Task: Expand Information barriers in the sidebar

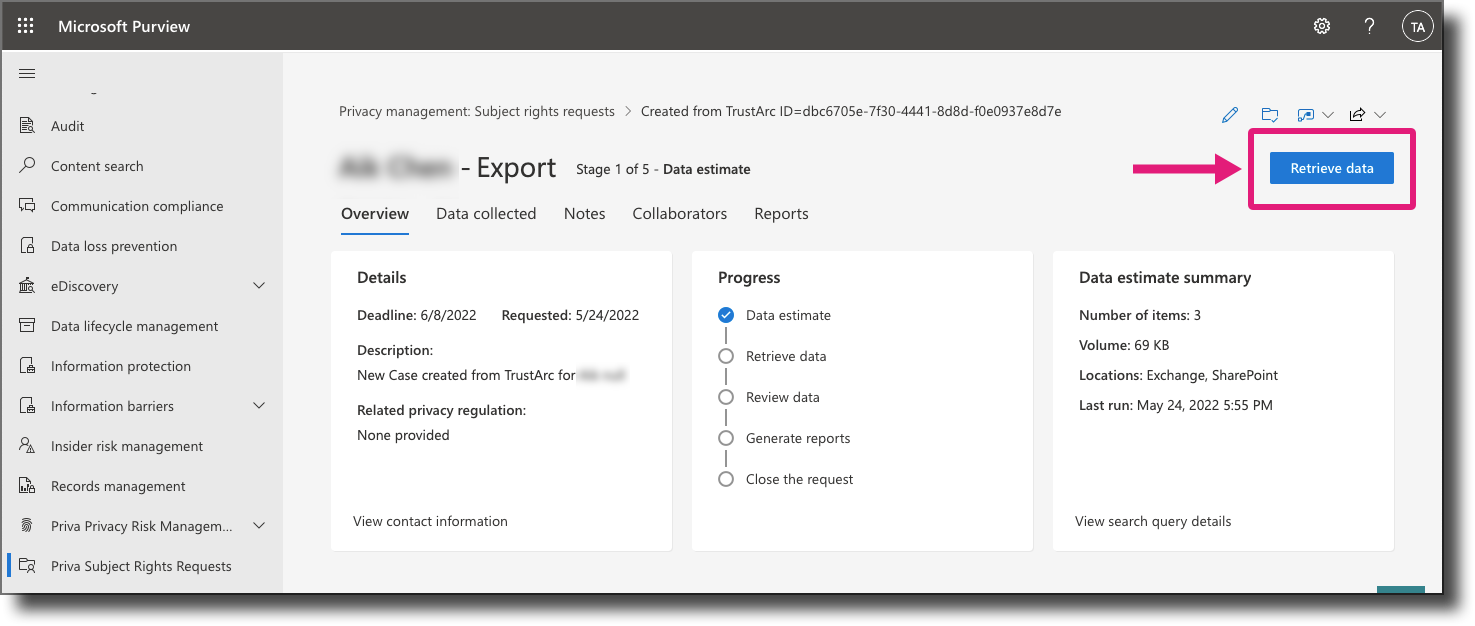Action: click(x=258, y=405)
